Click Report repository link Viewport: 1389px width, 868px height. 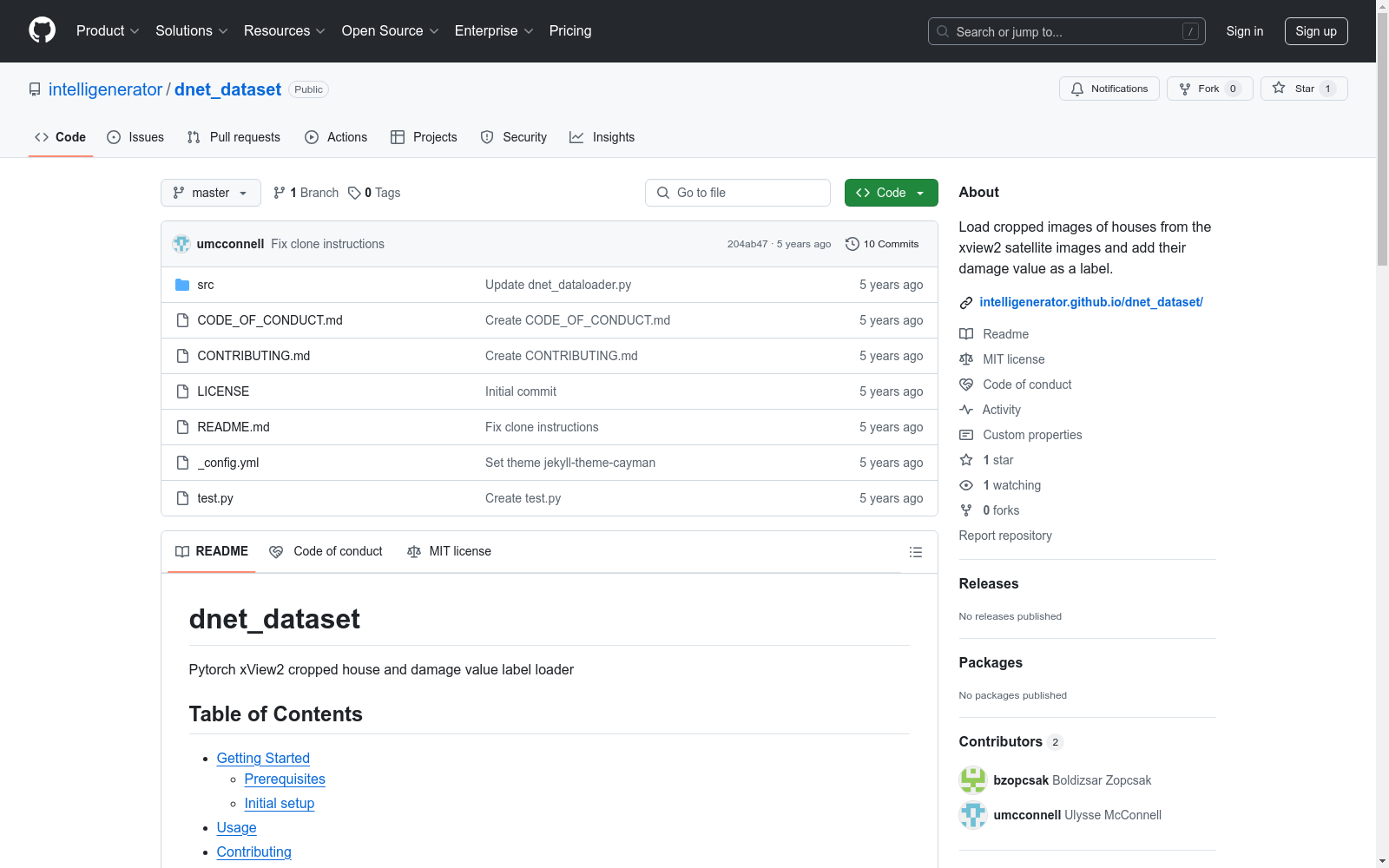pos(1005,536)
